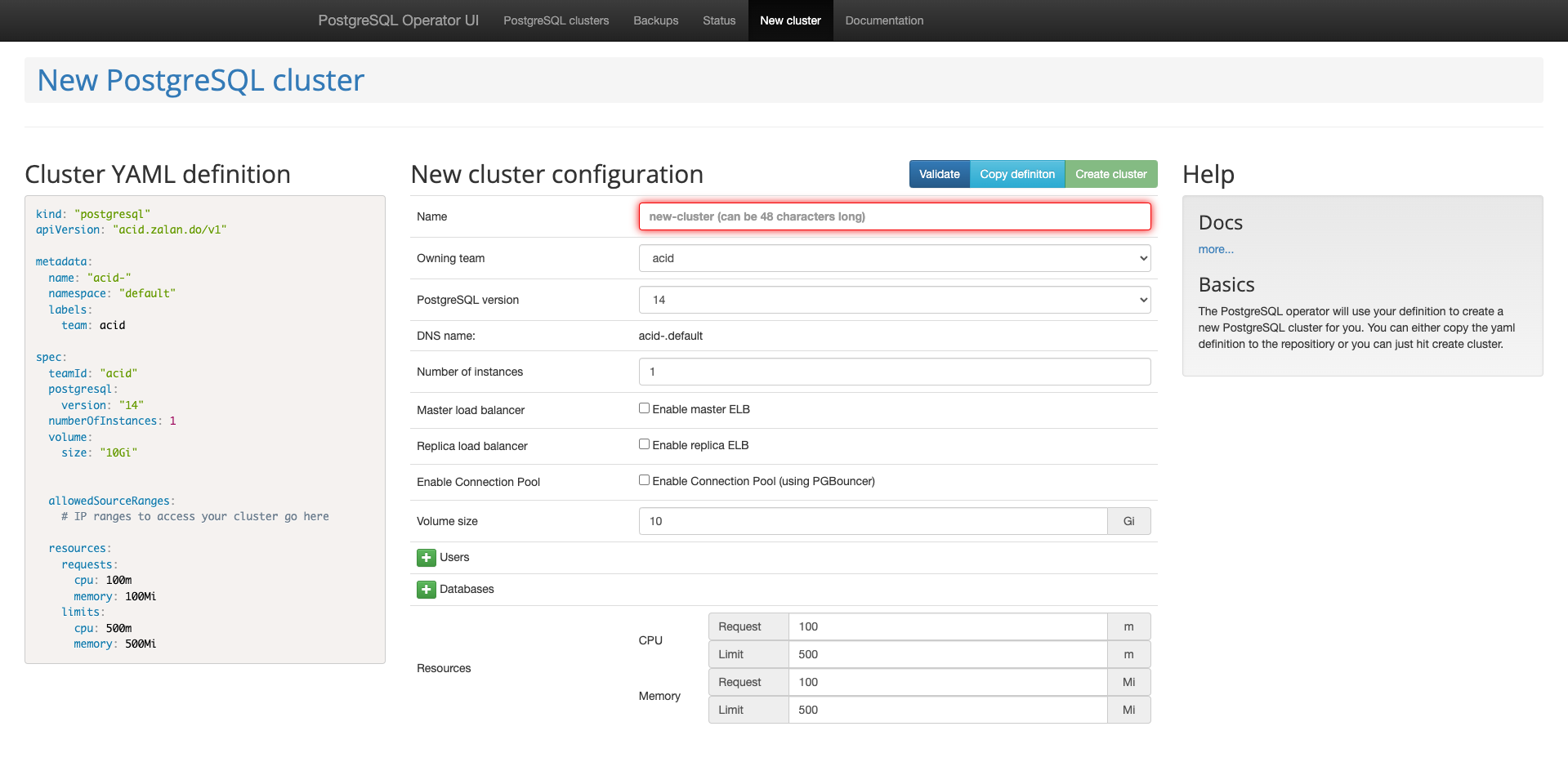Go to PostgreSQL clusters list
The width and height of the screenshot is (1568, 771).
pos(556,20)
